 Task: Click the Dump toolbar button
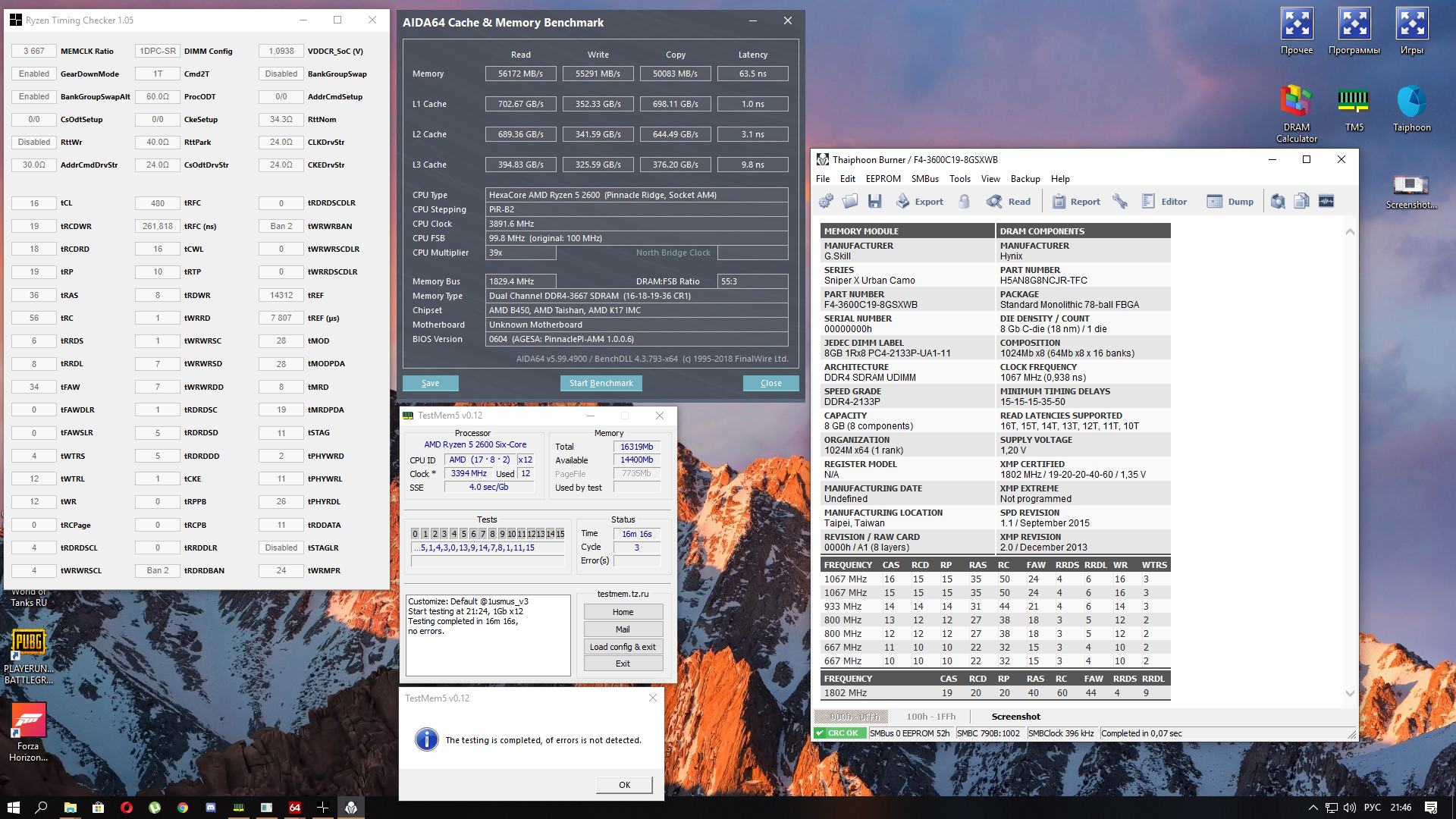coord(1230,202)
